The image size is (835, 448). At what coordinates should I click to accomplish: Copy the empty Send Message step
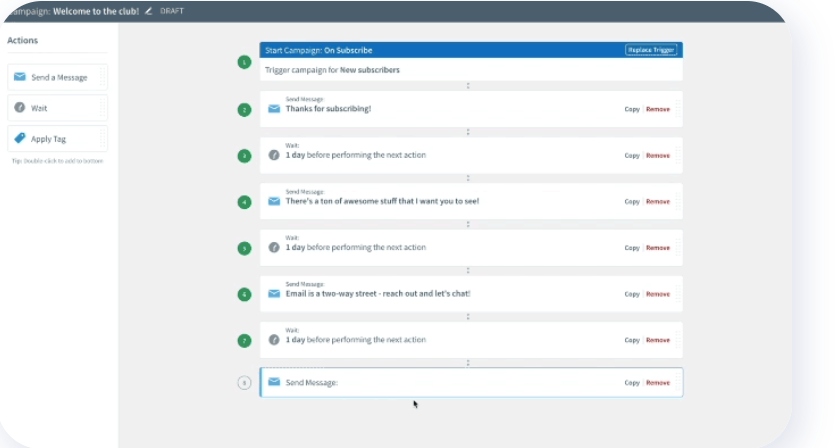631,382
